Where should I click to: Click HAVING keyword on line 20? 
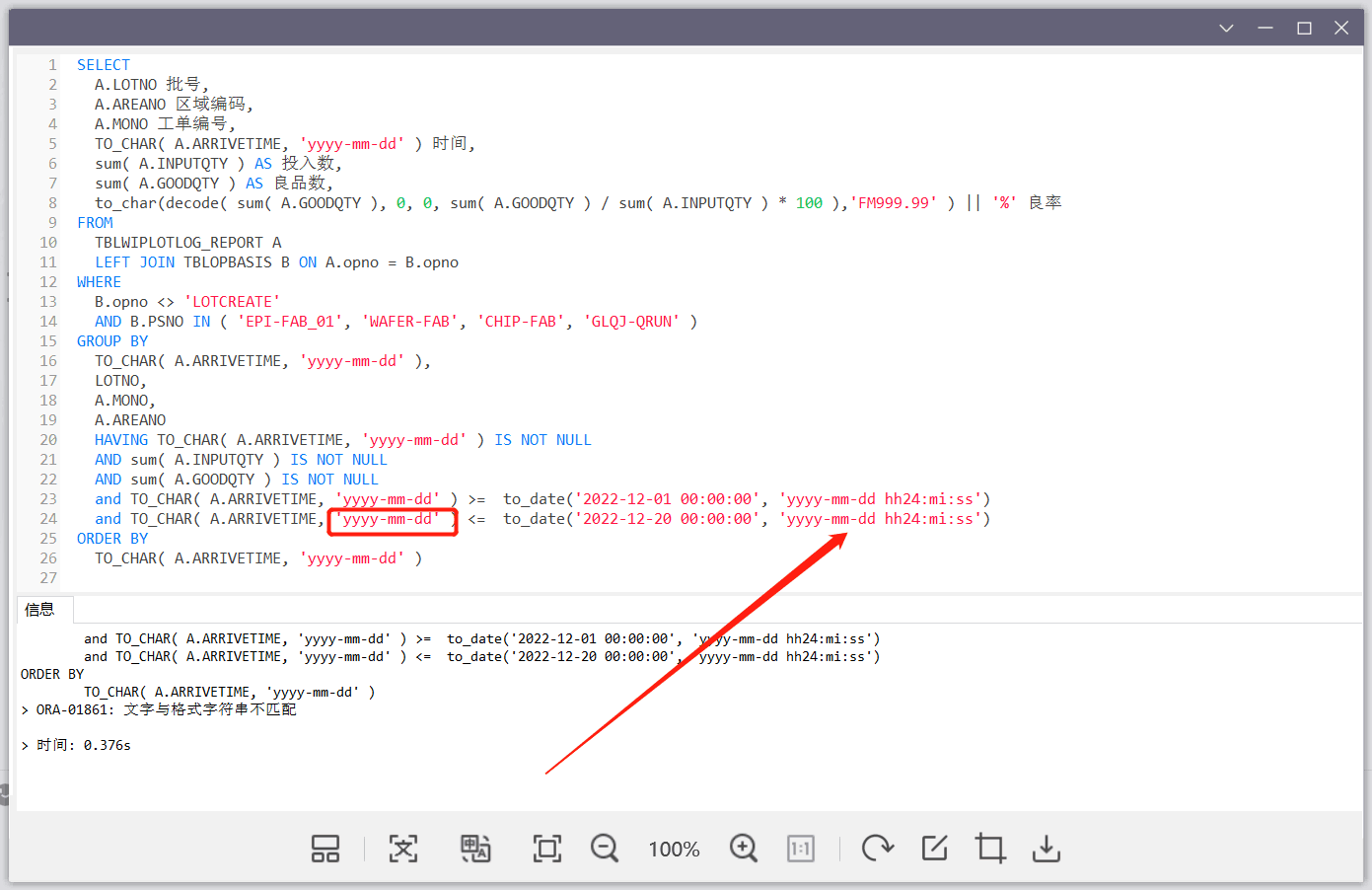121,440
